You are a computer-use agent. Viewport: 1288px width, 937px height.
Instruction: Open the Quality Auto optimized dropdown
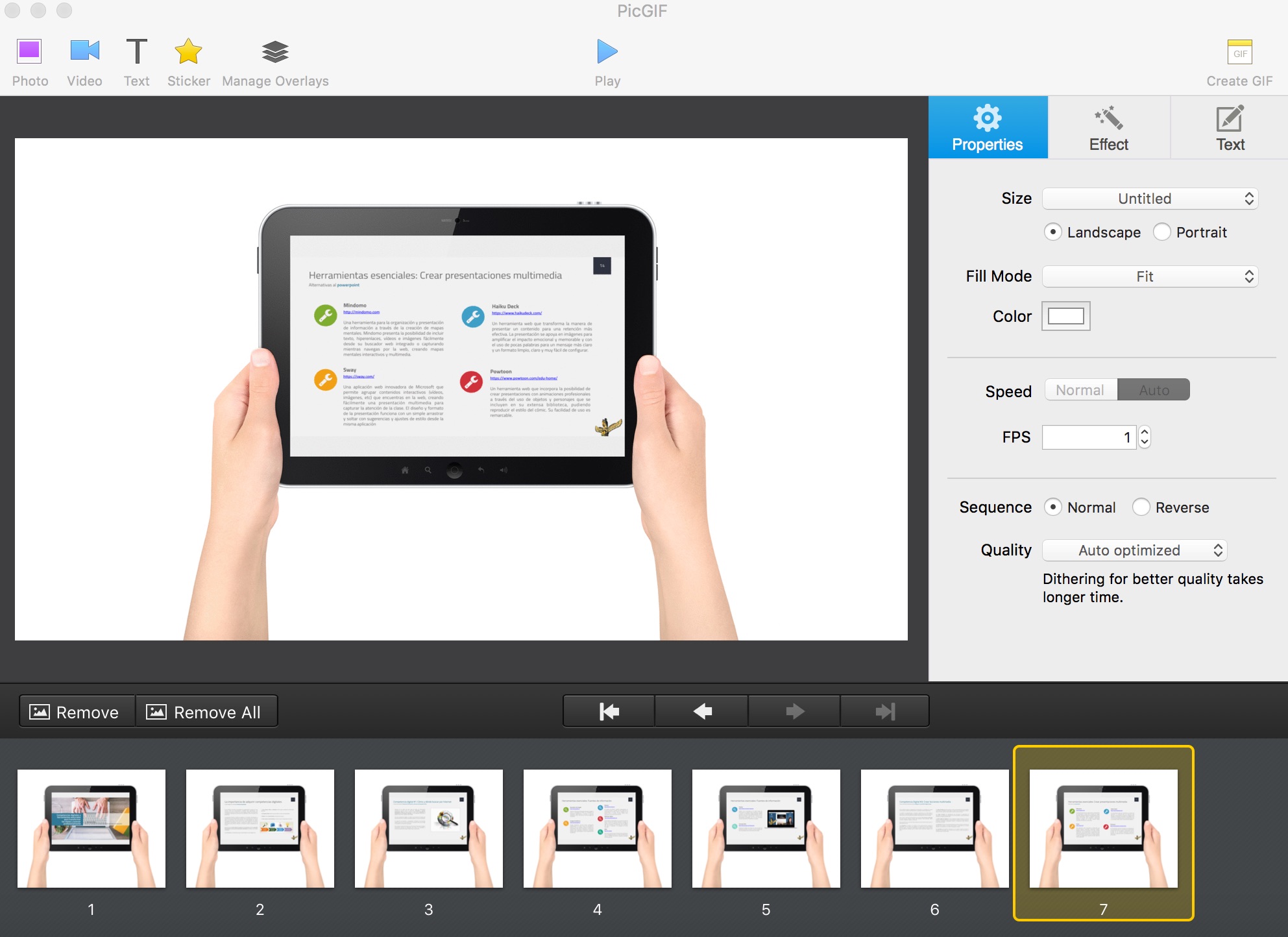(x=1134, y=550)
